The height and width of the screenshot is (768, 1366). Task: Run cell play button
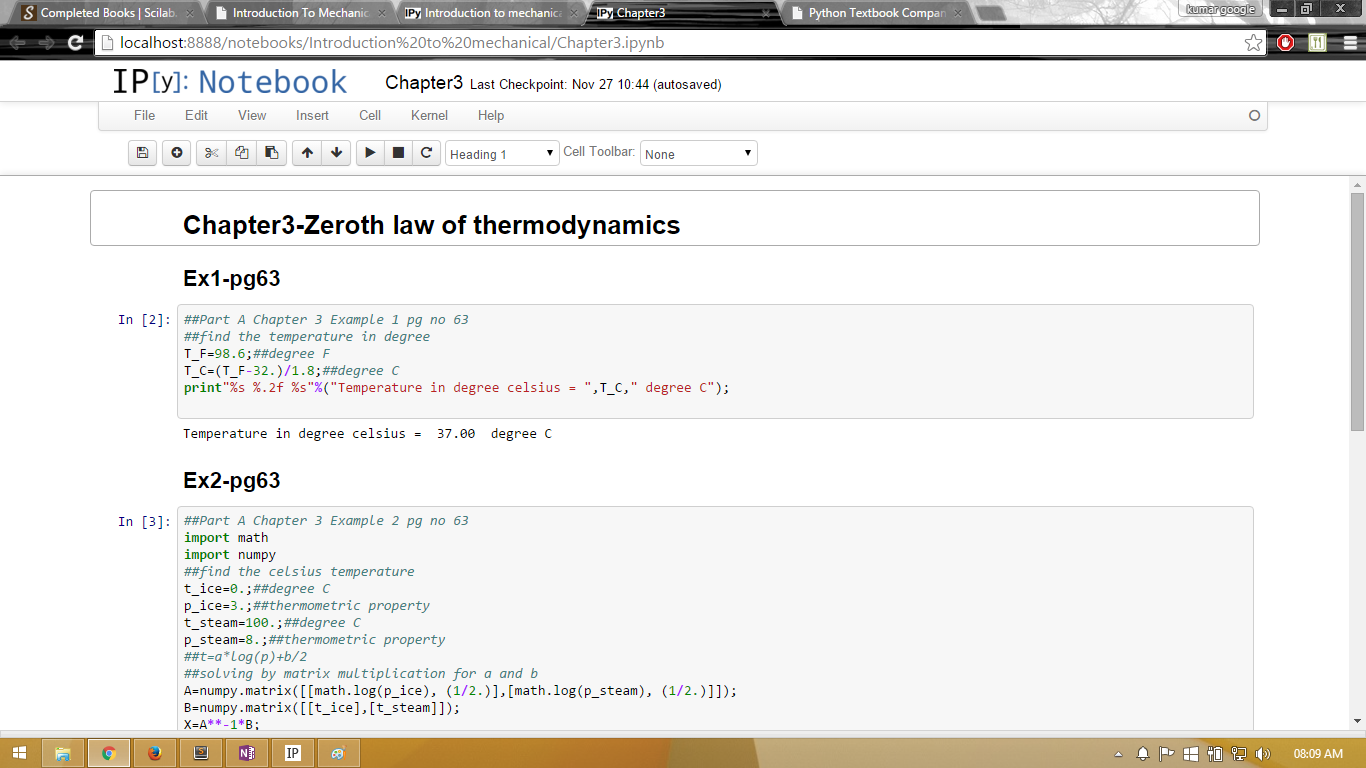point(370,153)
